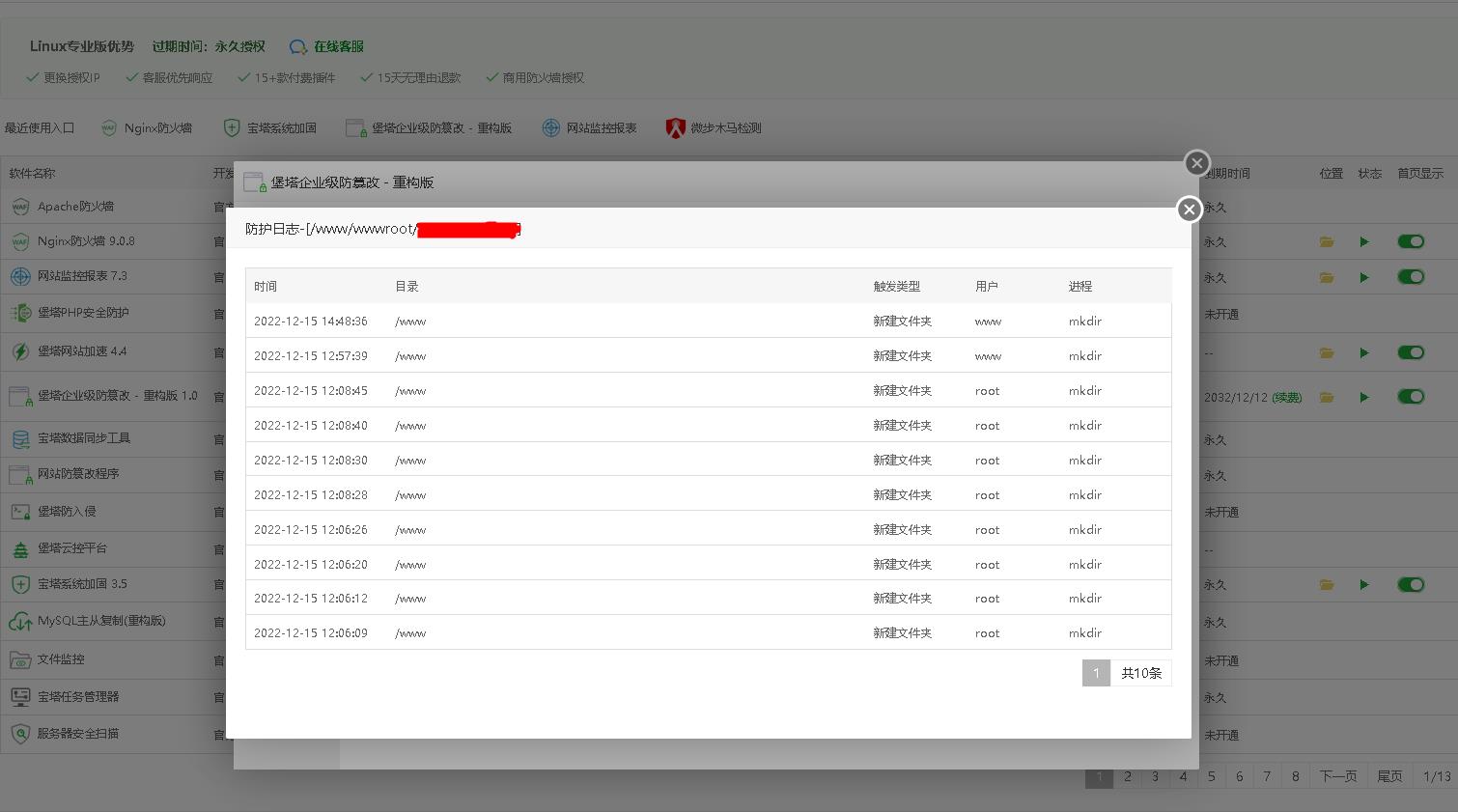
Task: Open folder for 堡塔企业级防篡改 row
Action: pos(1327,397)
